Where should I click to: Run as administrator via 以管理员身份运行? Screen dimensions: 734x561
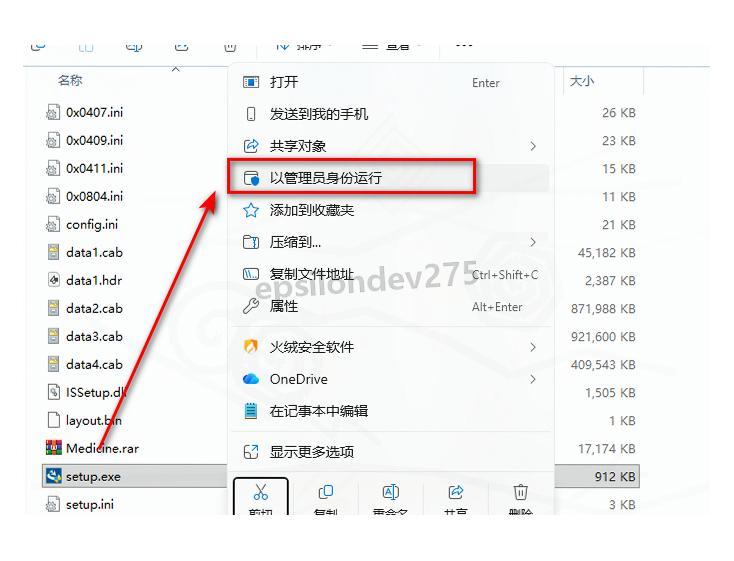390,178
